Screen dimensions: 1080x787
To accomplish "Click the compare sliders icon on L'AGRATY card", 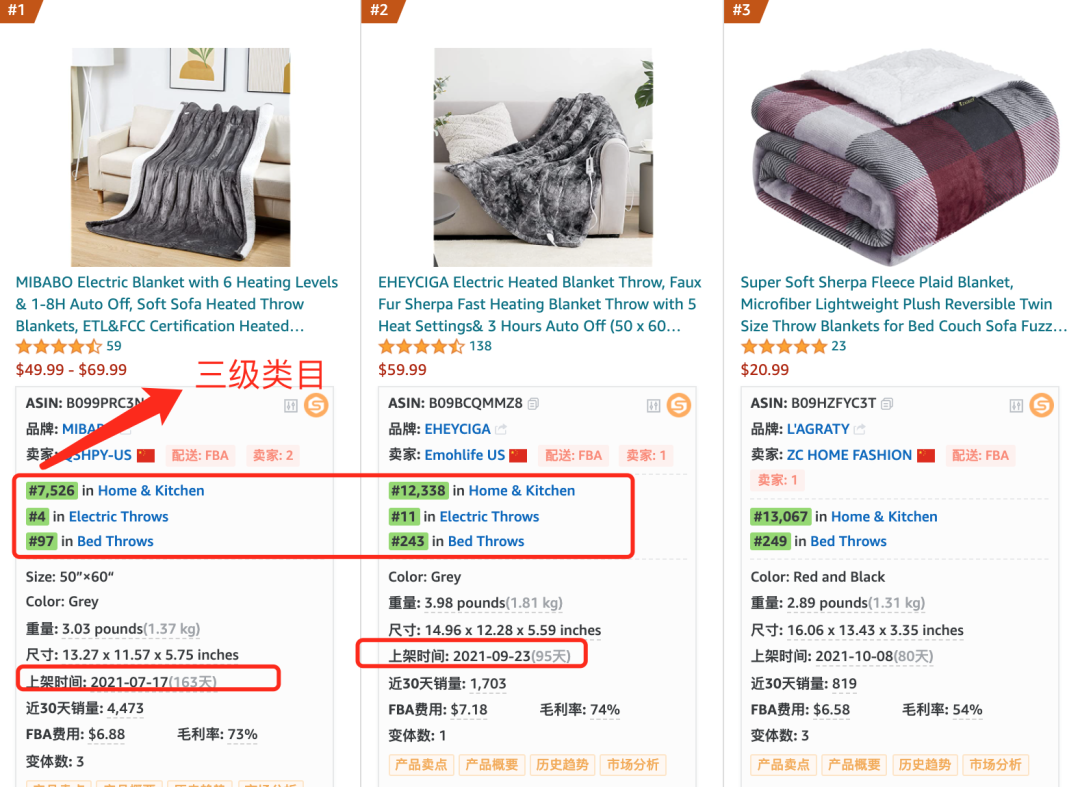I will tap(1016, 405).
